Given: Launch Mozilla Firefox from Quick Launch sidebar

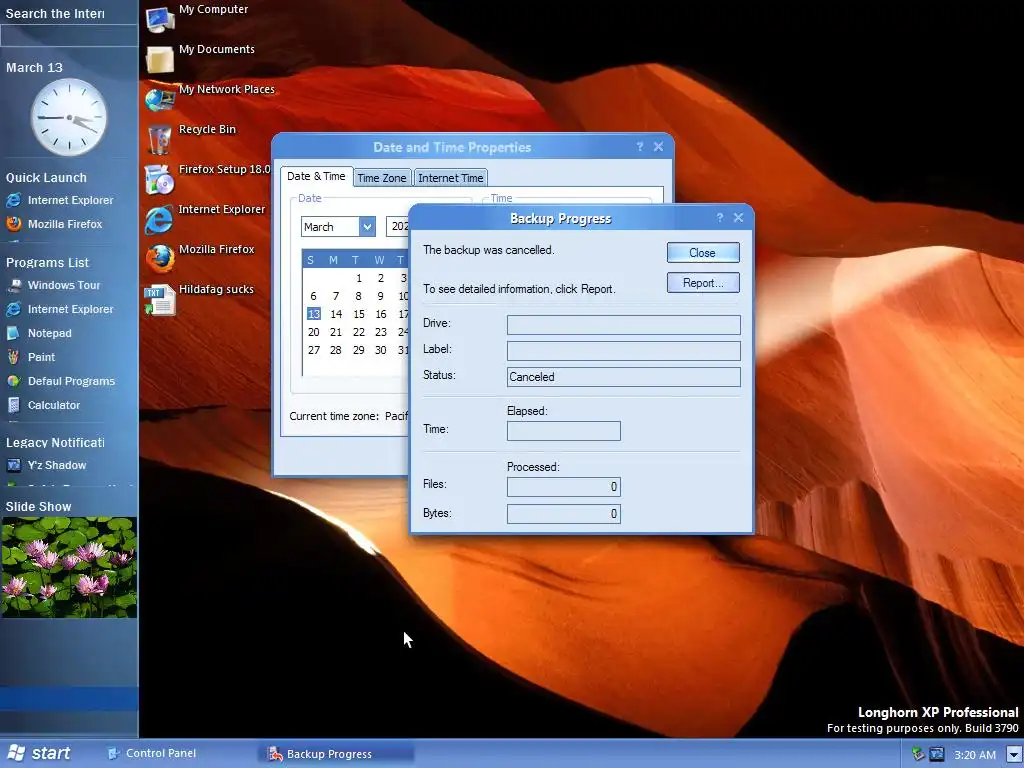Looking at the screenshot, I should point(54,224).
